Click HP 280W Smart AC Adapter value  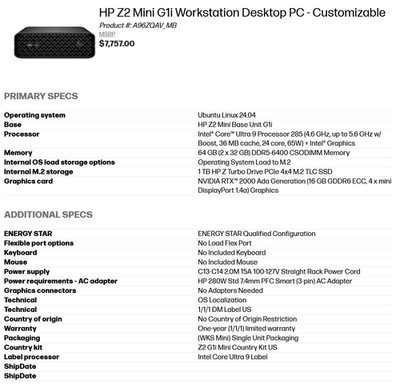(x=275, y=281)
